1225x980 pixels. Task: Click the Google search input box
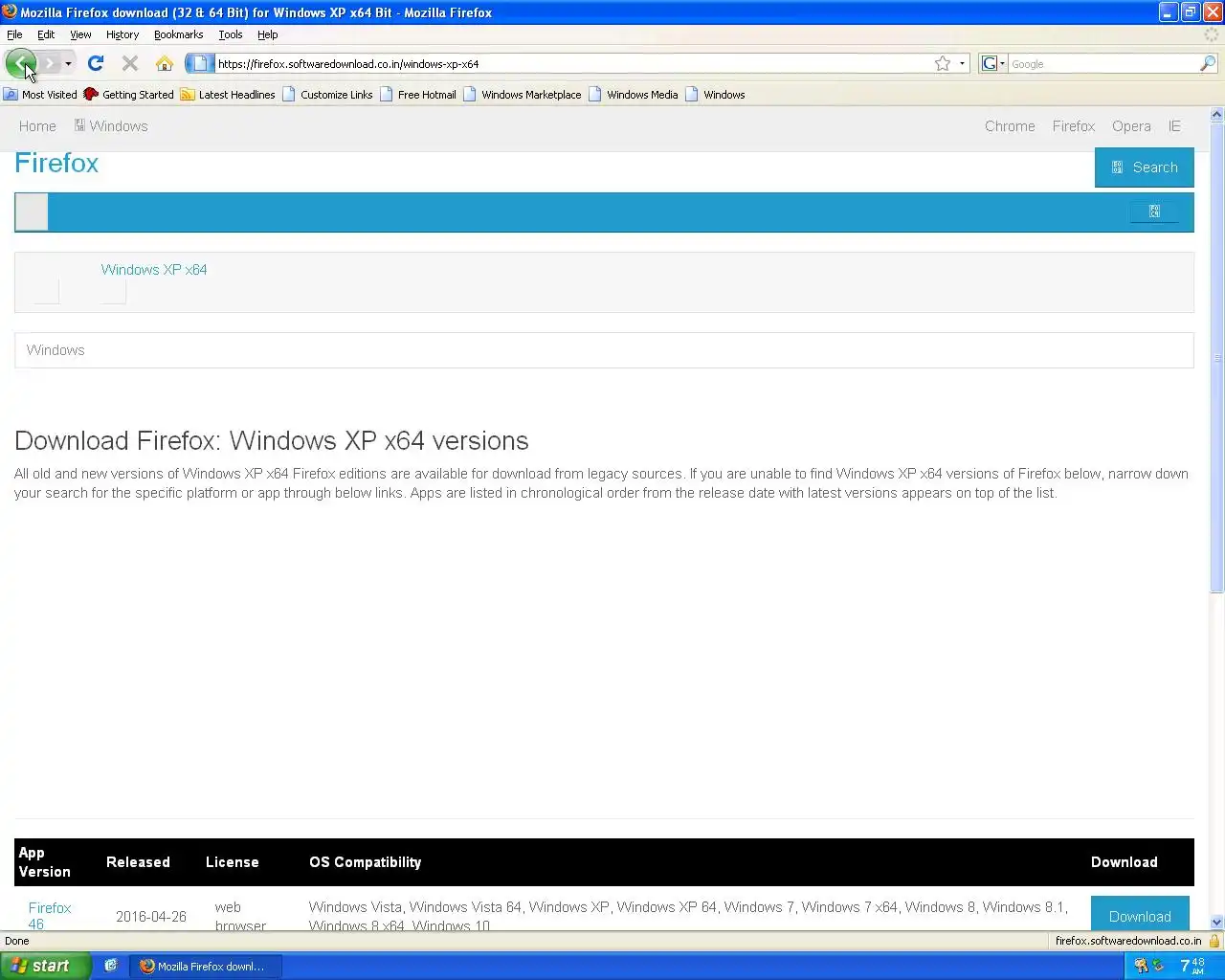pyautogui.click(x=1102, y=63)
